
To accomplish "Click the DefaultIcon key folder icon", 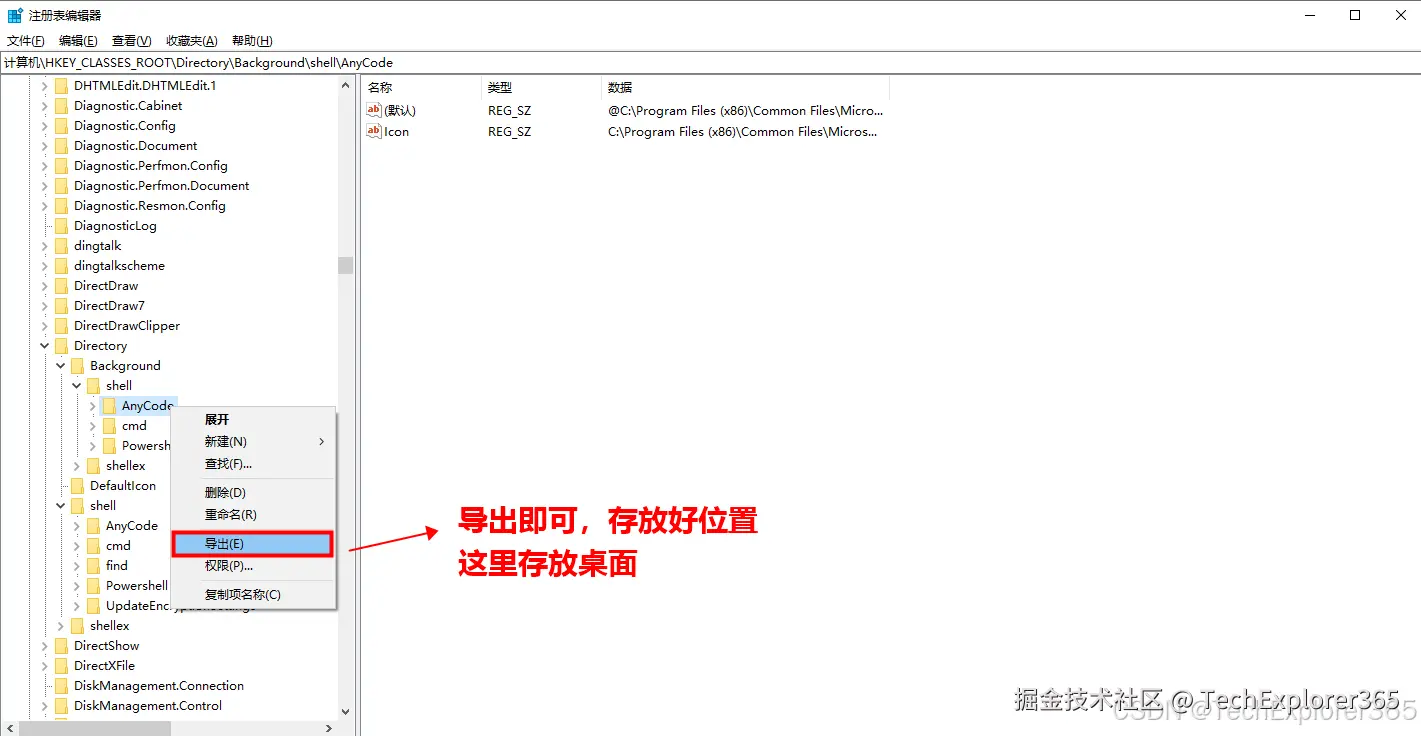I will pyautogui.click(x=76, y=485).
